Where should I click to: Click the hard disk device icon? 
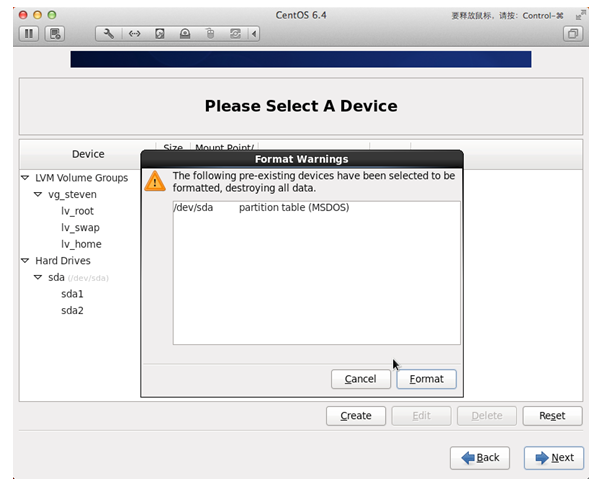tap(160, 34)
